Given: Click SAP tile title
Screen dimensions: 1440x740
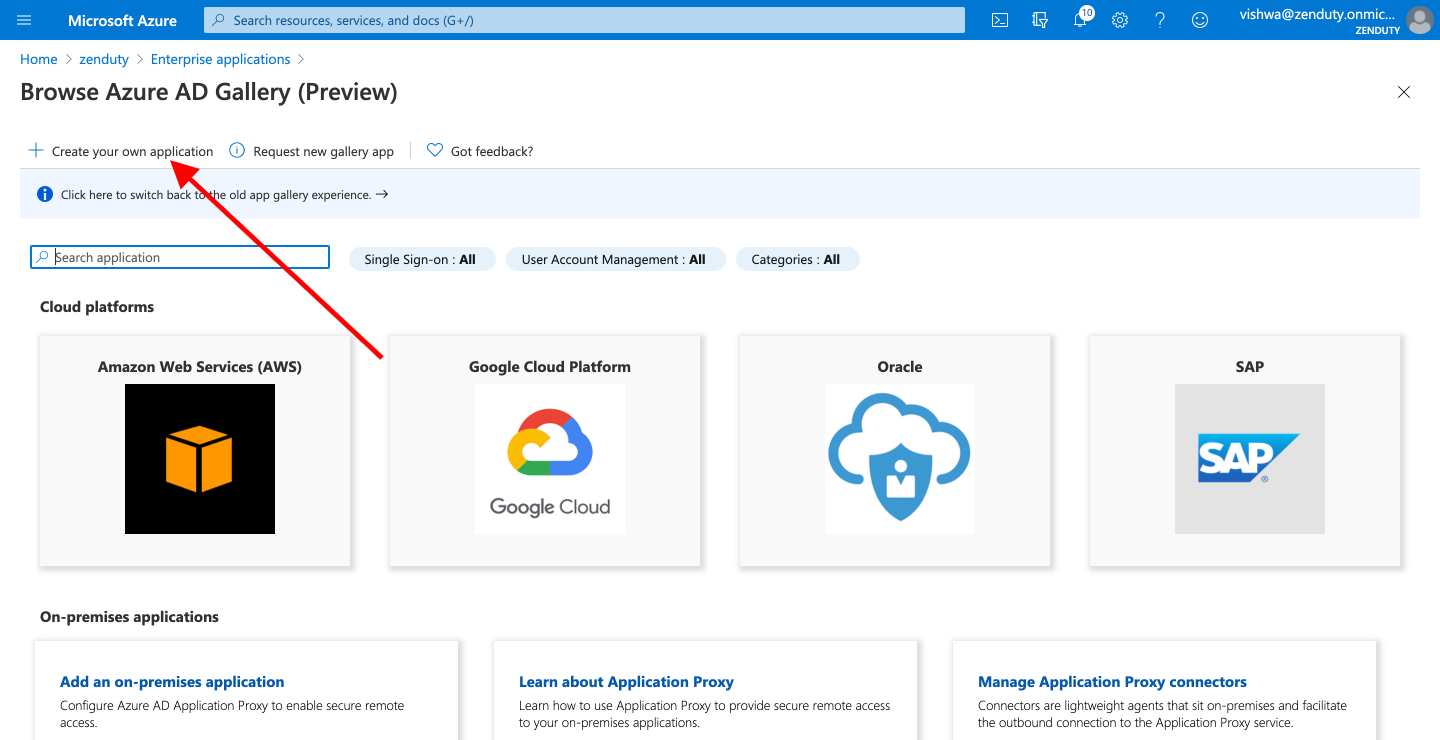Looking at the screenshot, I should click(x=1250, y=367).
